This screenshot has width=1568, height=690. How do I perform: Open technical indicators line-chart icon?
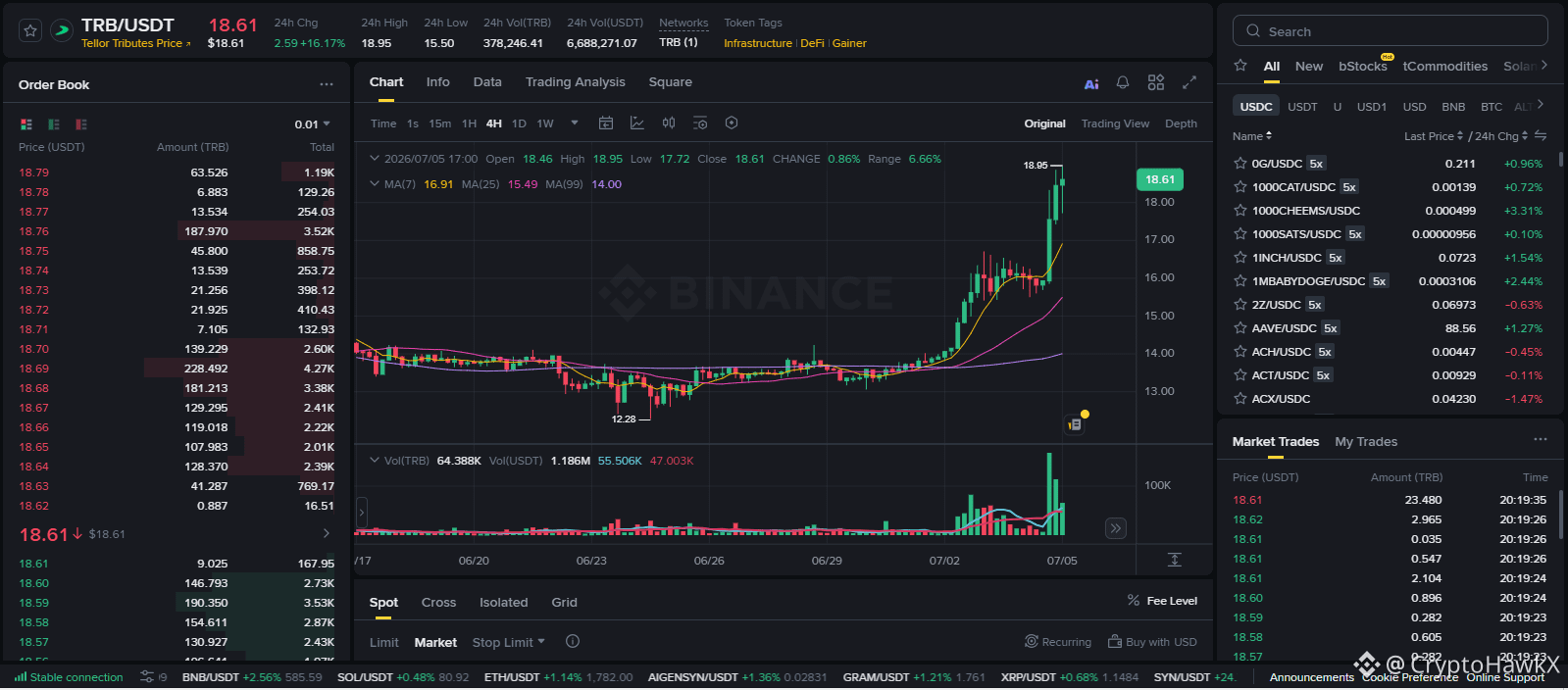(x=637, y=123)
